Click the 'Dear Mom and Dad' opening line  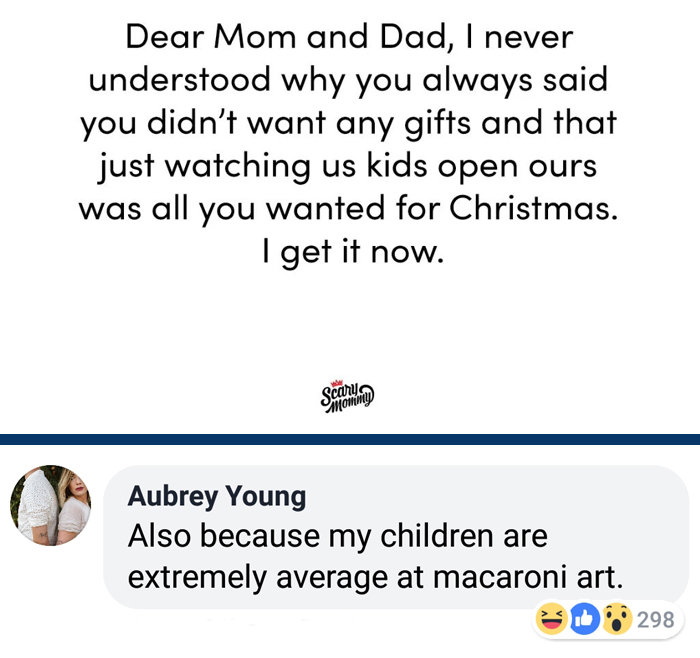coord(349,37)
